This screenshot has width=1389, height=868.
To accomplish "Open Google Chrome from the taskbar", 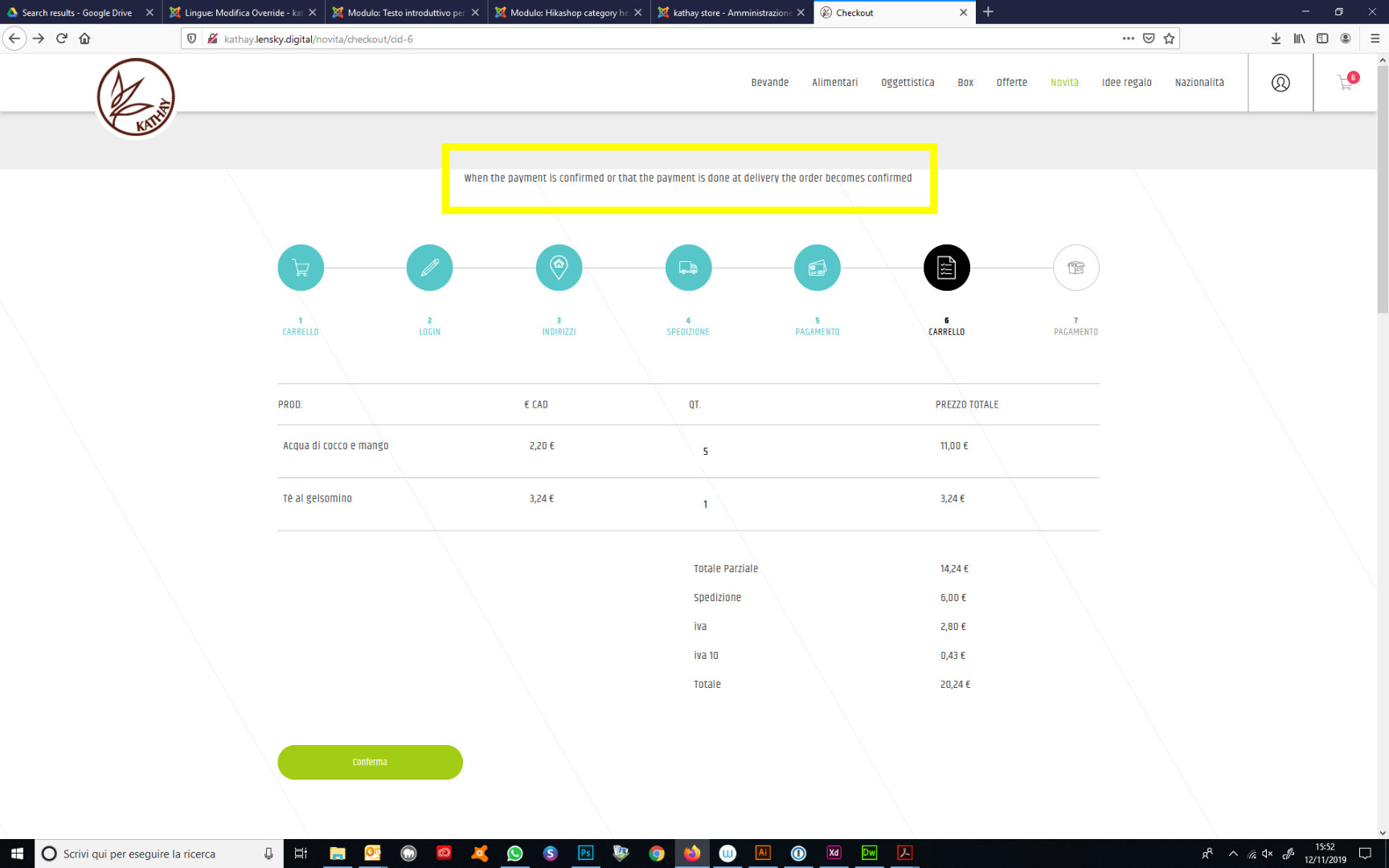I will [657, 854].
